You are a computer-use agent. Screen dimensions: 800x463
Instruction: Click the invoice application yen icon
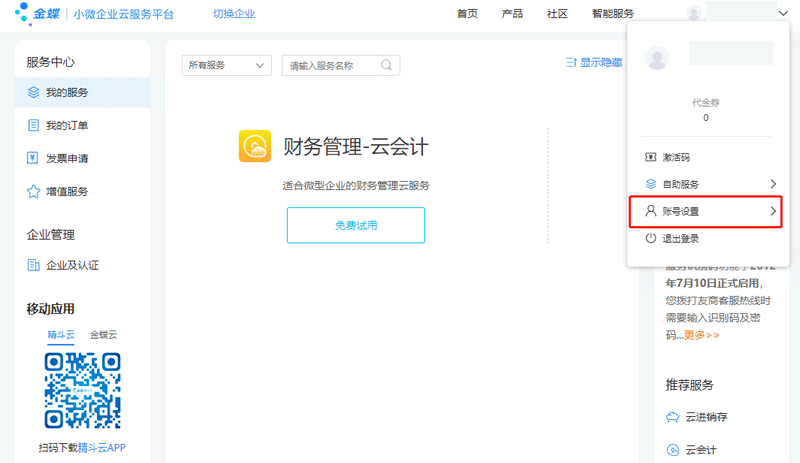pyautogui.click(x=33, y=158)
